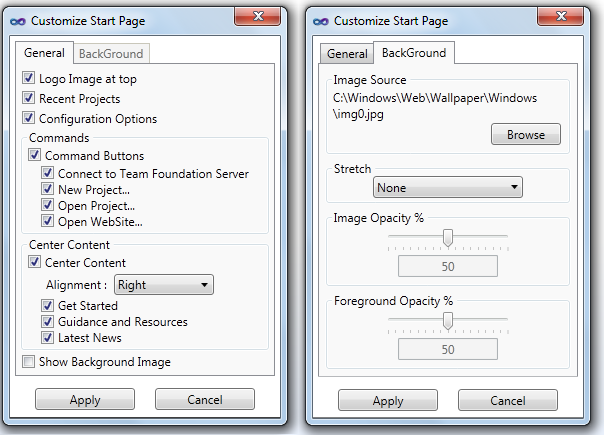
Task: Close the right Customize Start Page dialog
Action: [561, 17]
